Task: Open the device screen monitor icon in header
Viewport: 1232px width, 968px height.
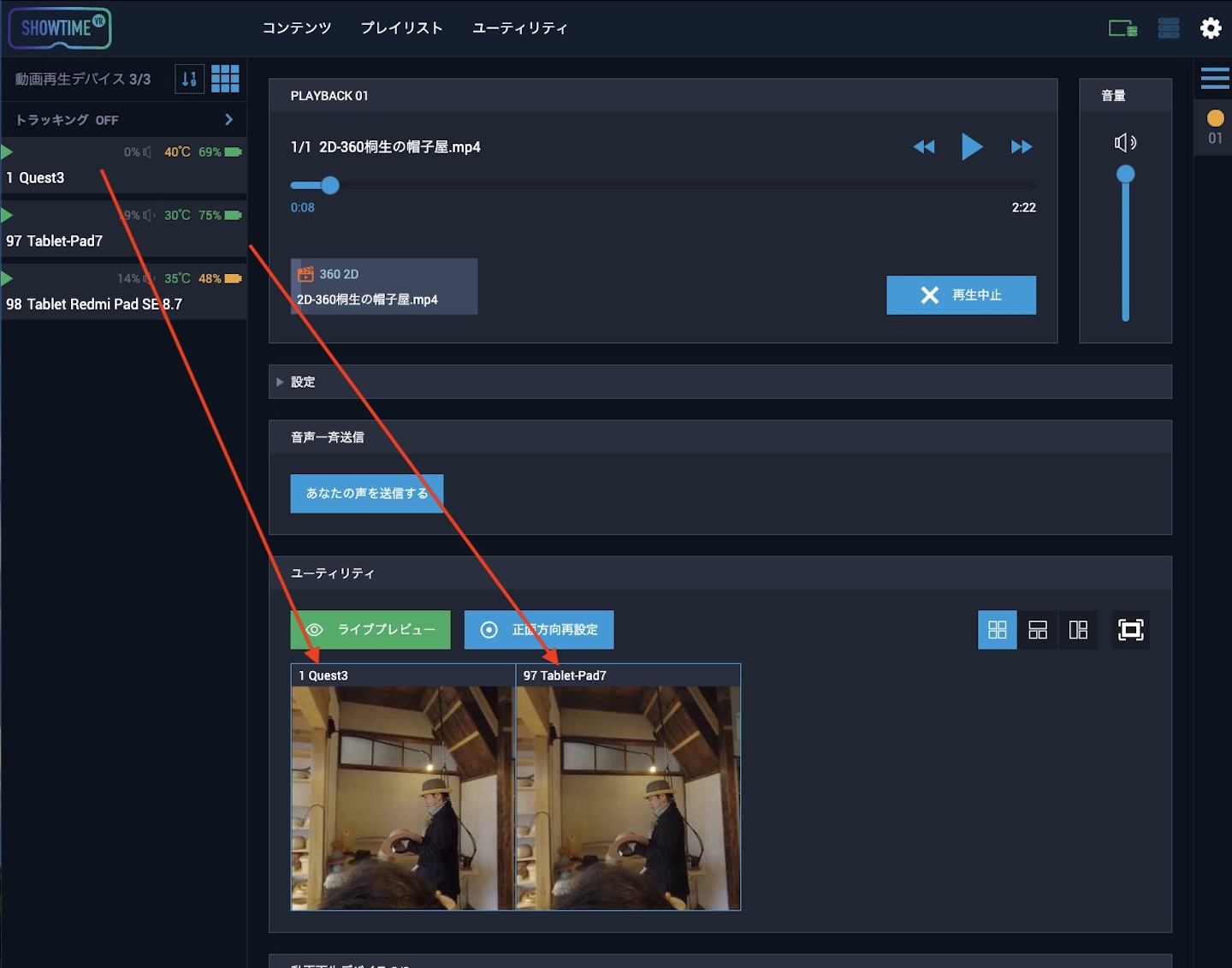Action: coord(1122,28)
